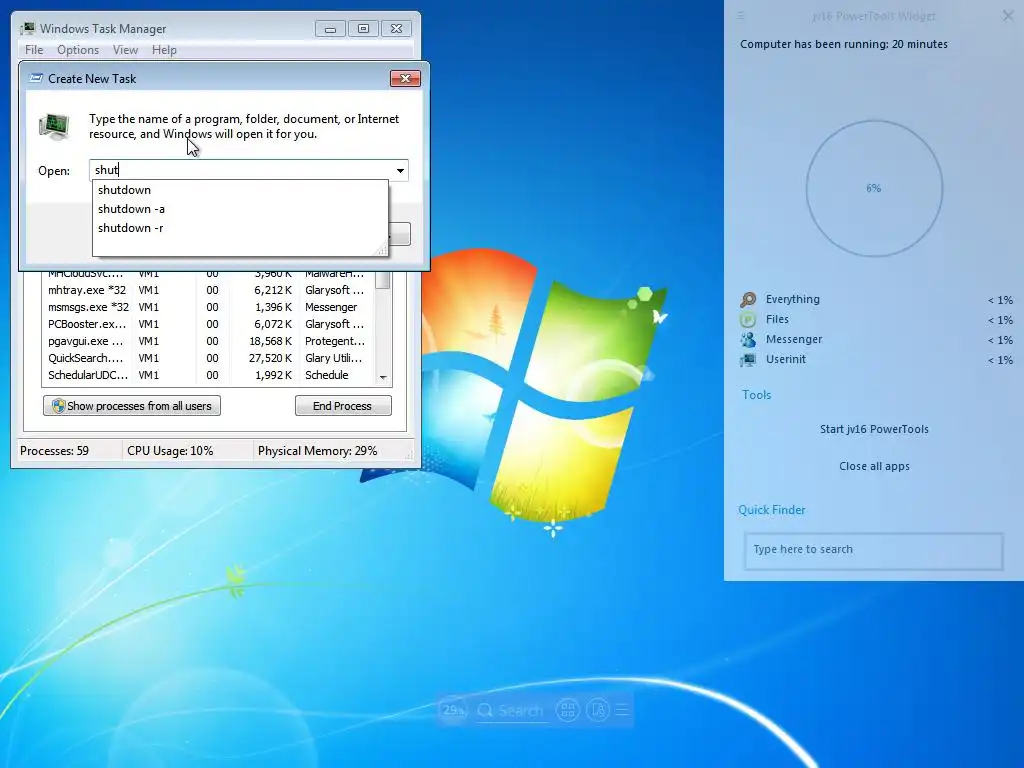Image resolution: width=1024 pixels, height=768 pixels.
Task: Click 'Computer has been running: 20 minutes'
Action: tap(843, 44)
